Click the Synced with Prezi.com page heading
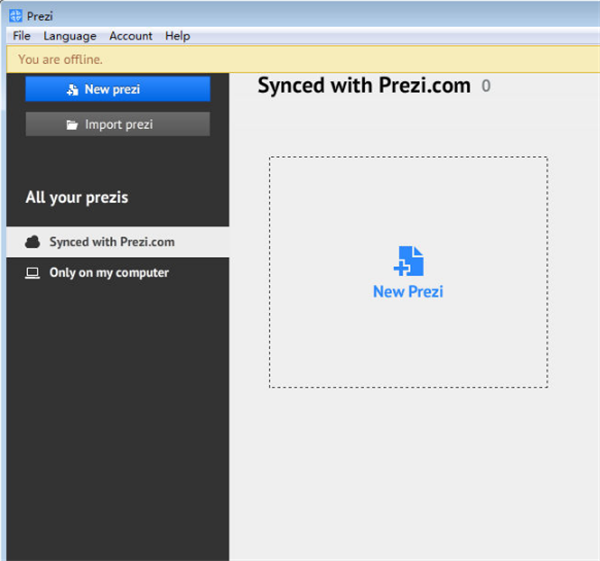The height and width of the screenshot is (561, 600). pos(364,86)
